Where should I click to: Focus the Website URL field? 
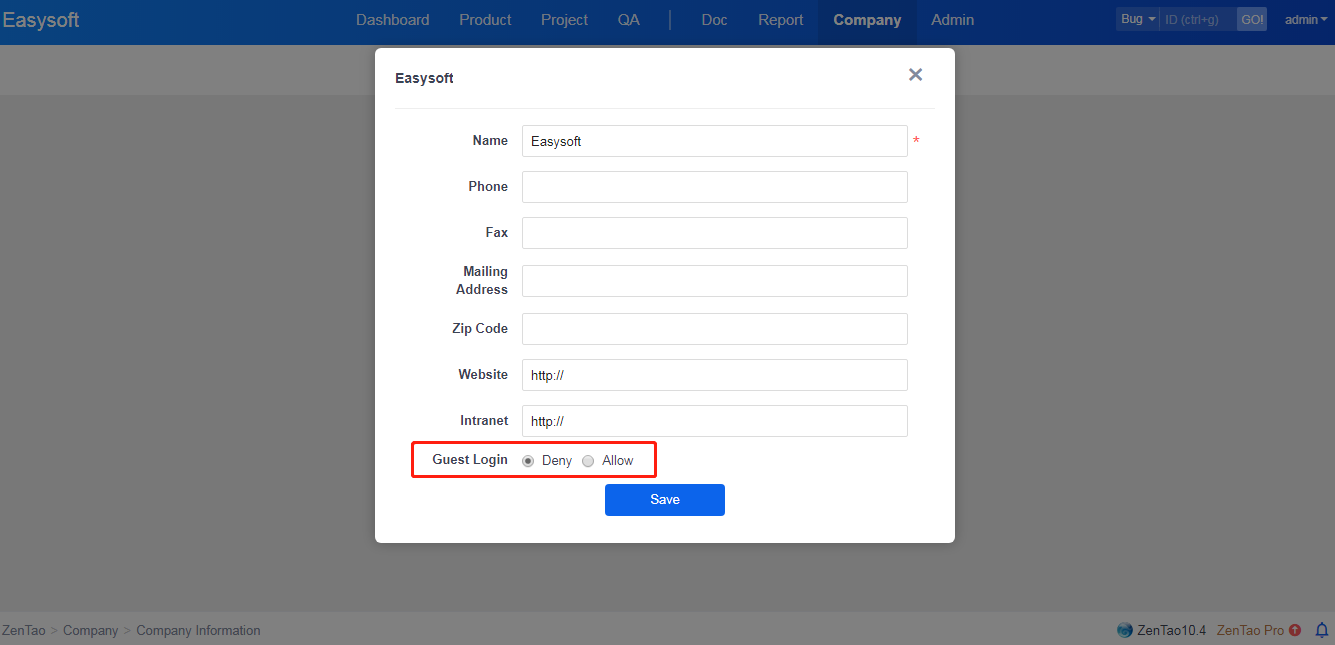tap(714, 375)
